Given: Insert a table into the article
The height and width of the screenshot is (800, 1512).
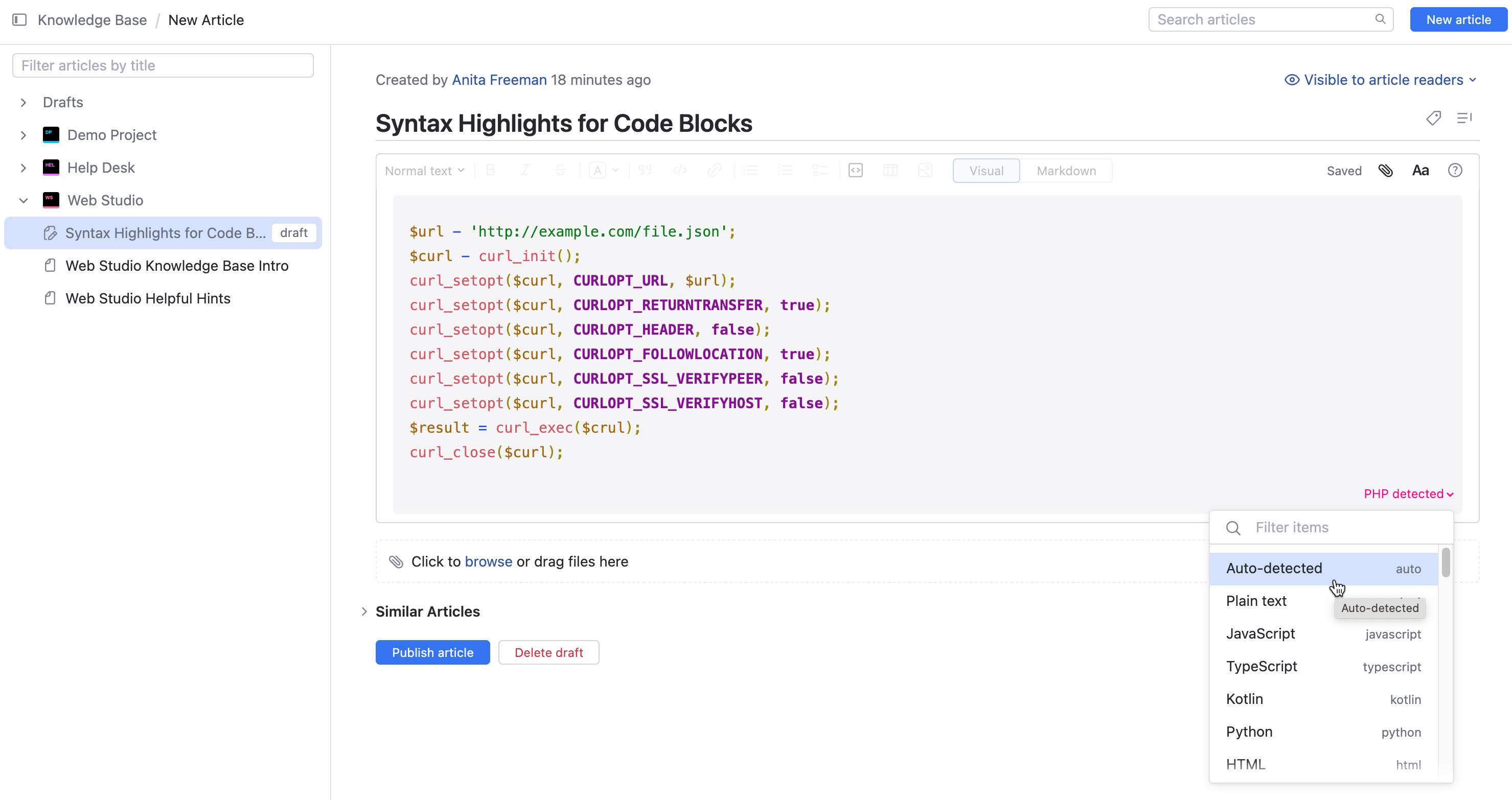Looking at the screenshot, I should pyautogui.click(x=890, y=170).
